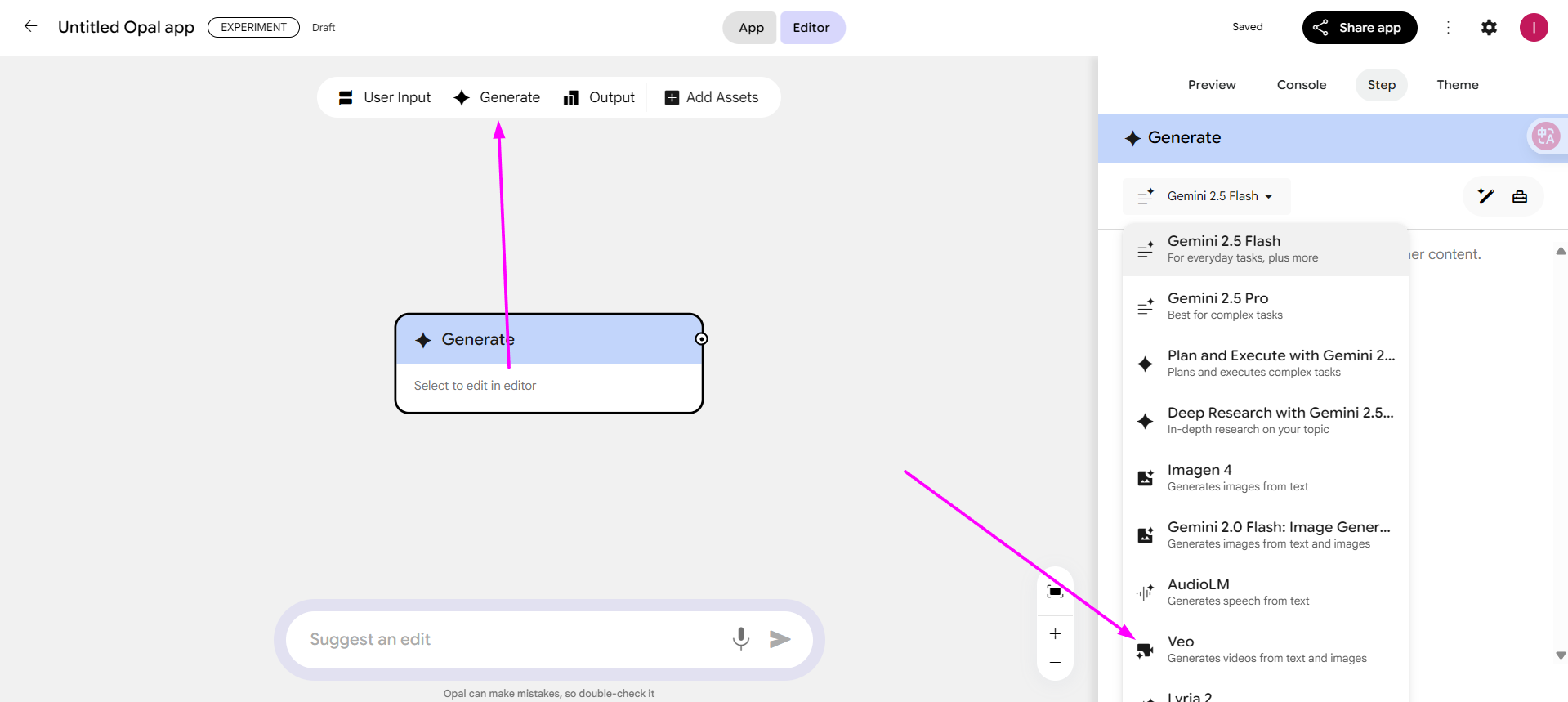Add an Output step
1568x702 pixels.
(599, 97)
